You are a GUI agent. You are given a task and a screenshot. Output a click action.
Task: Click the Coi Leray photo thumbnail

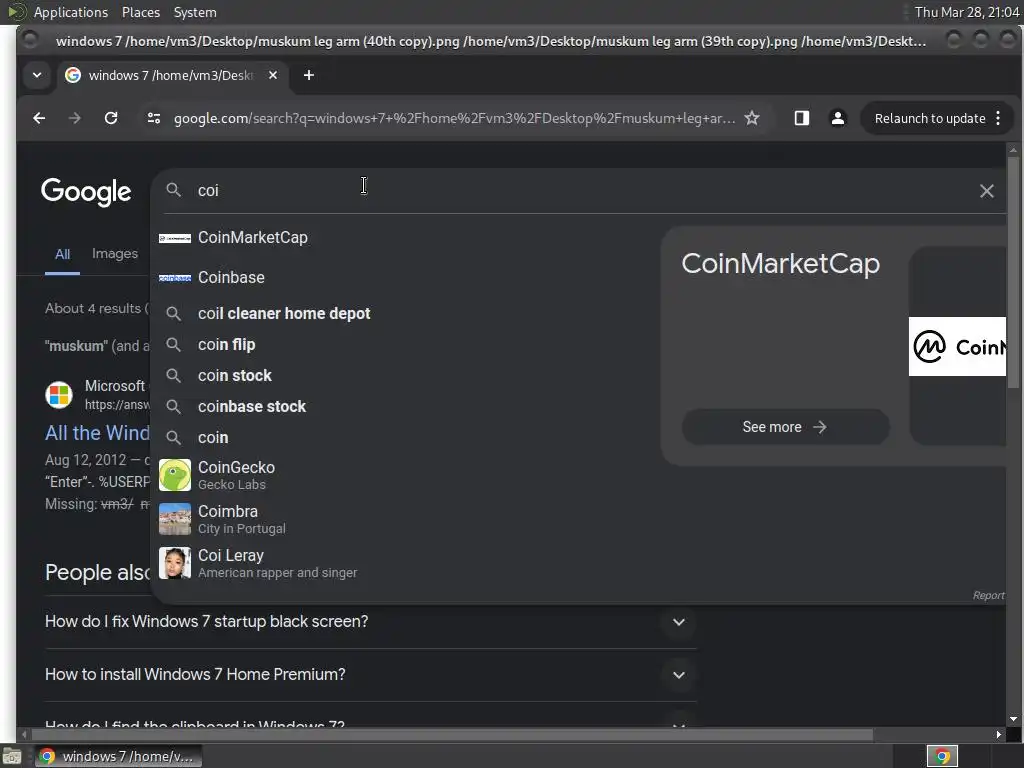point(175,563)
